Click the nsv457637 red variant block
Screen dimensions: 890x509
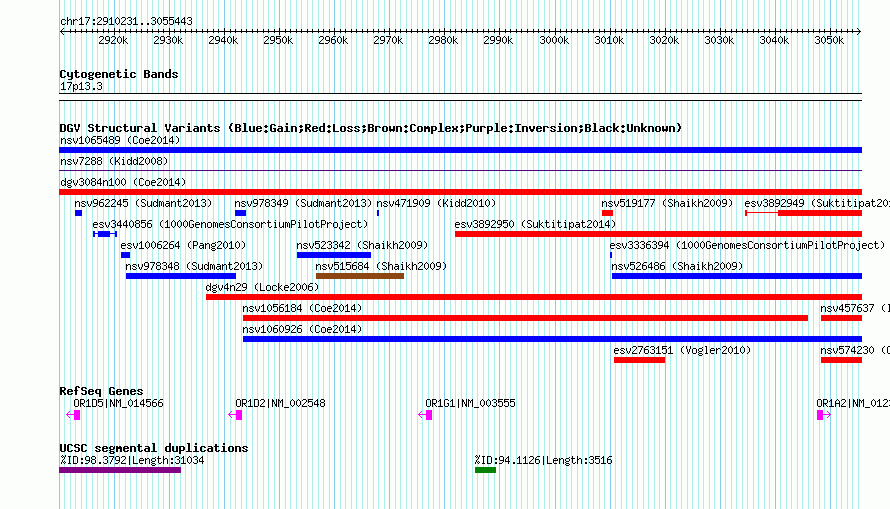pos(841,318)
